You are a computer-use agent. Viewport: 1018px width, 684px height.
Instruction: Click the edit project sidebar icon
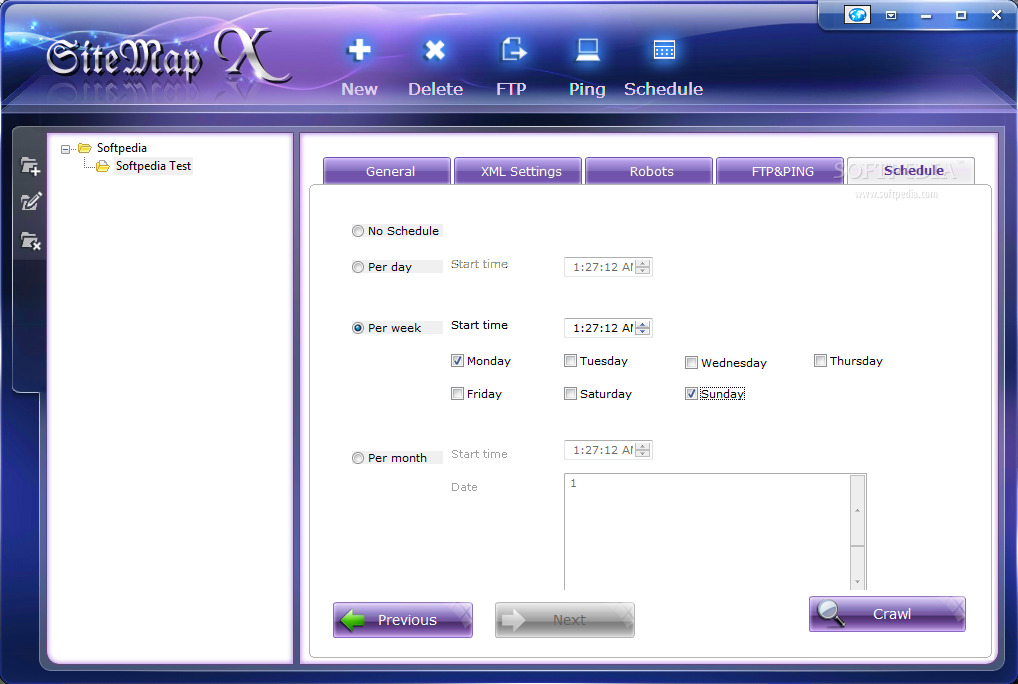[x=31, y=202]
